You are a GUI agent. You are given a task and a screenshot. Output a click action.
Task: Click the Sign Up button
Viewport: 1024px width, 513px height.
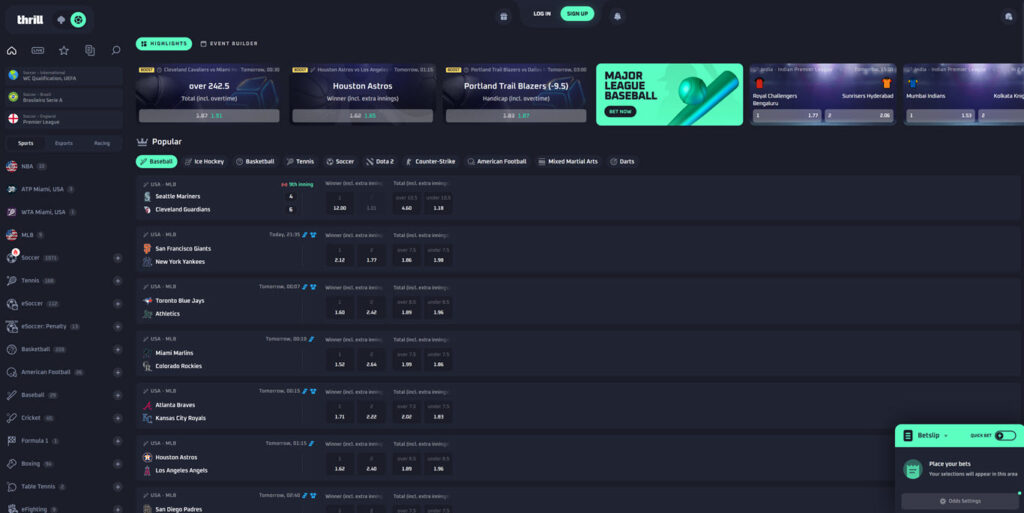576,14
